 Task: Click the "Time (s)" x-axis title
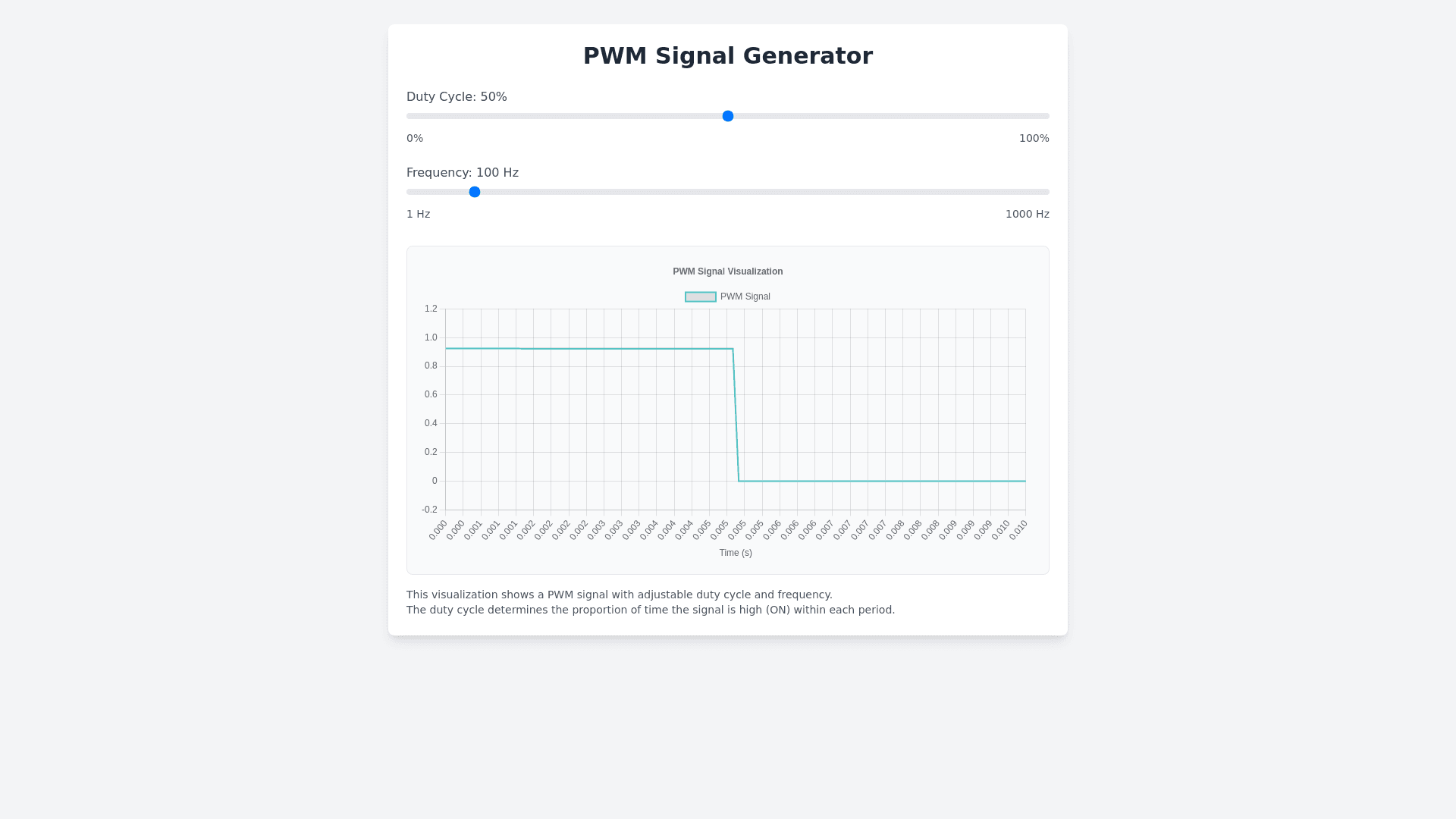tap(736, 553)
